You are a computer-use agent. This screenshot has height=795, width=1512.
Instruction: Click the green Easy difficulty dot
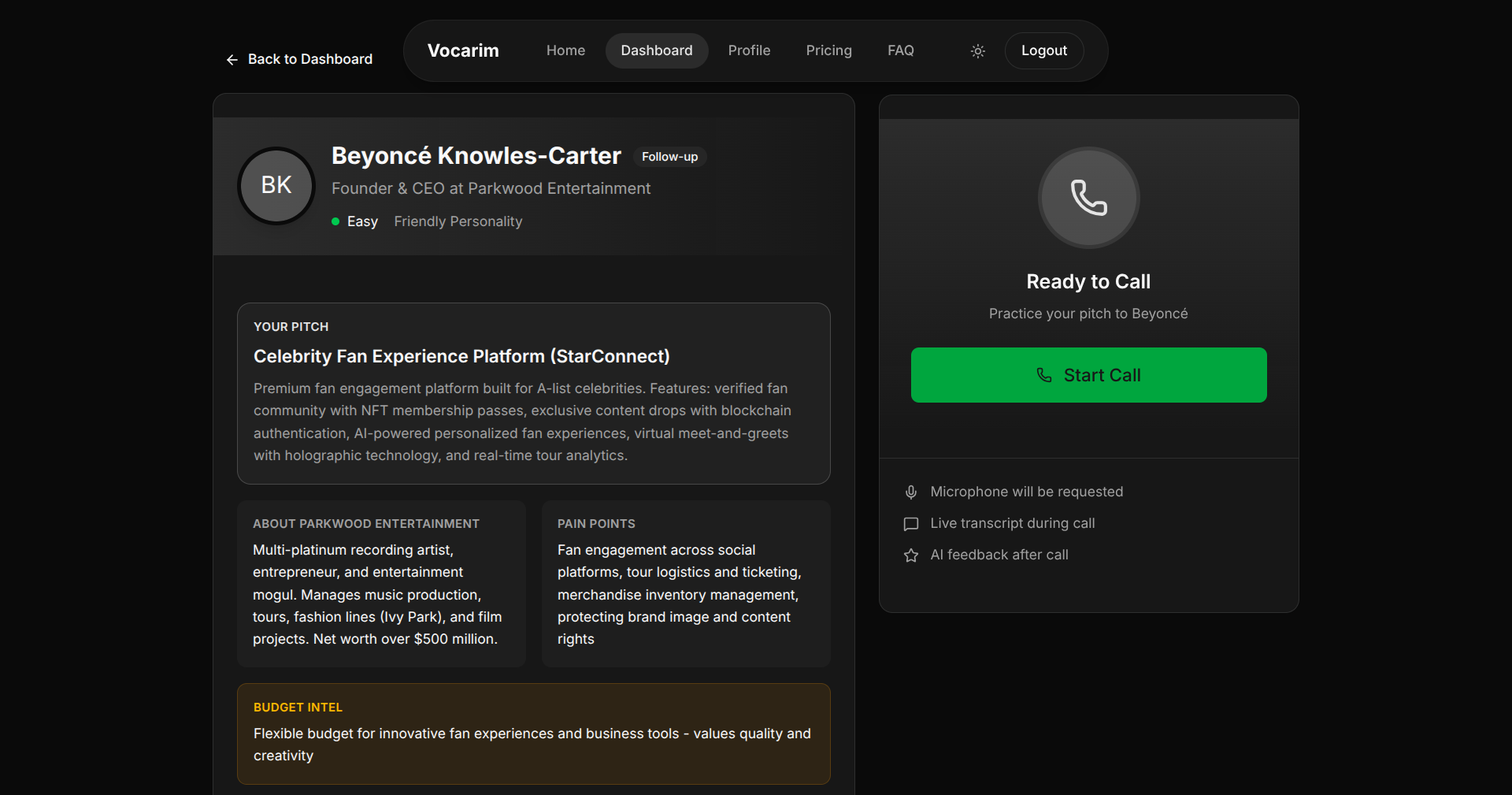click(x=335, y=222)
